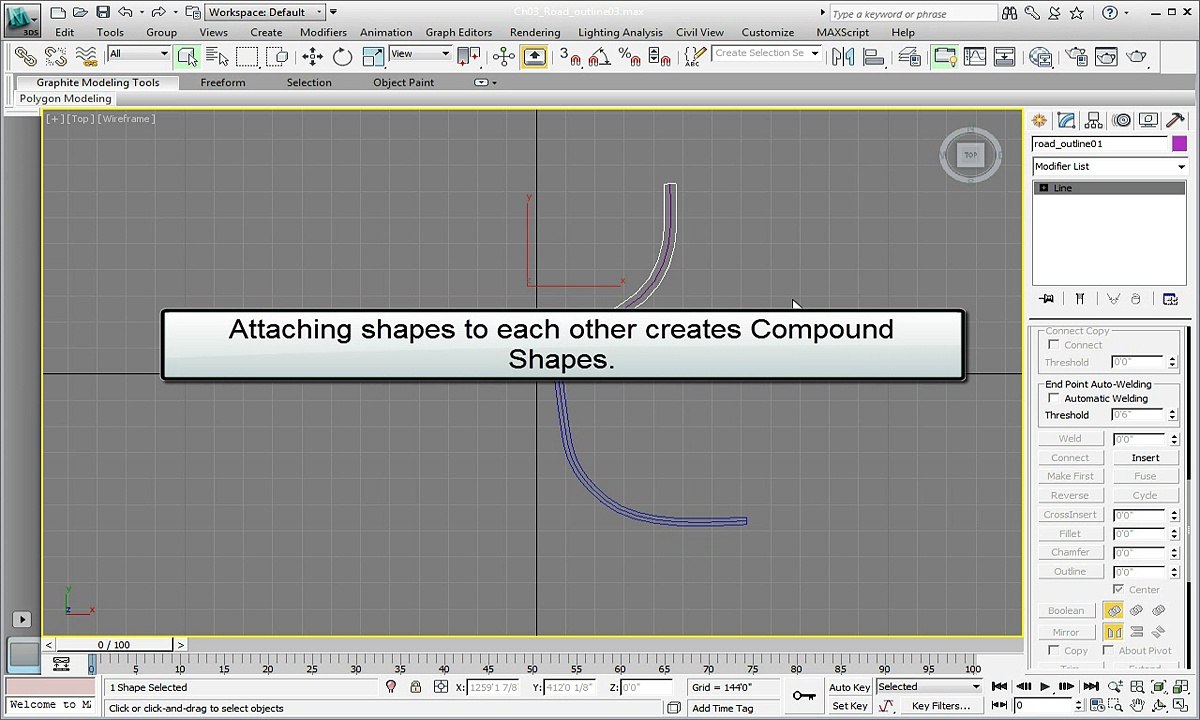Viewport: 1200px width, 720px height.
Task: Click the Selection Lock Toggle padlock icon
Action: (415, 687)
